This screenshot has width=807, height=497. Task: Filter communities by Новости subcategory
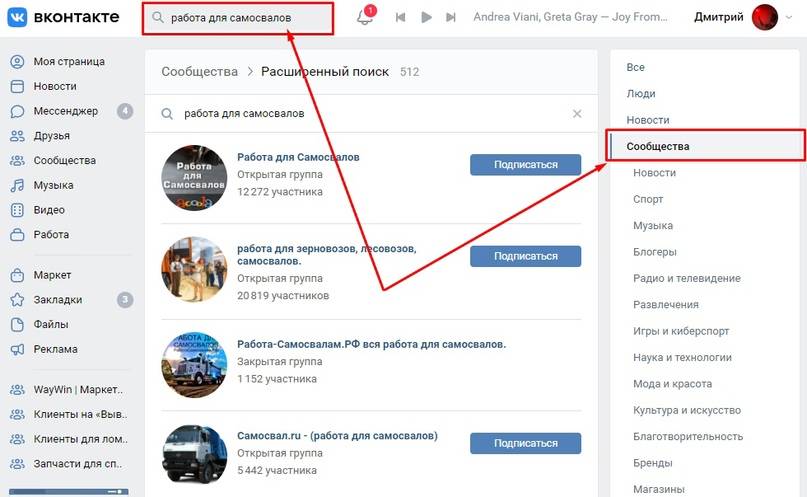click(x=654, y=173)
